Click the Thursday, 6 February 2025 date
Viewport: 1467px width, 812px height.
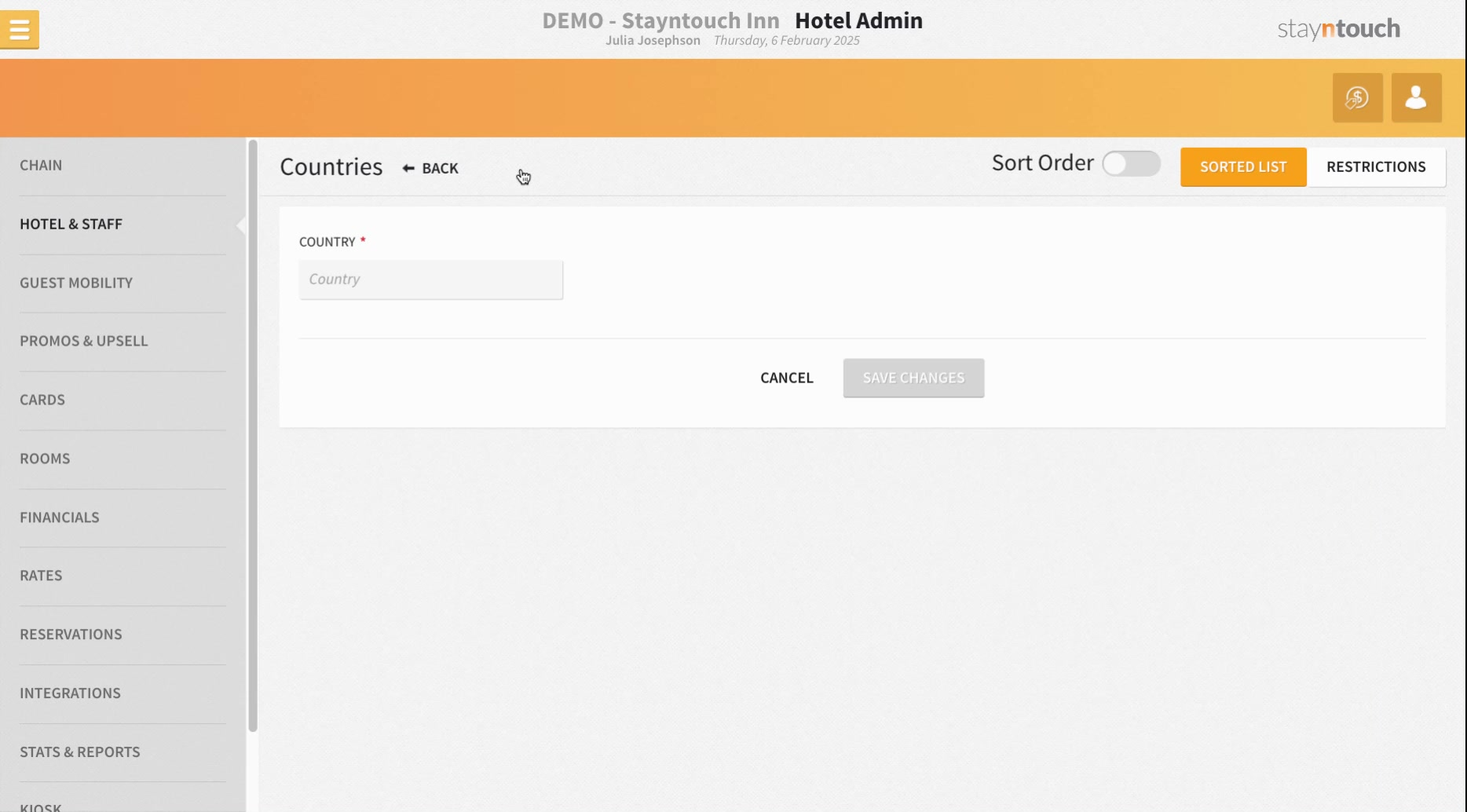point(786,40)
